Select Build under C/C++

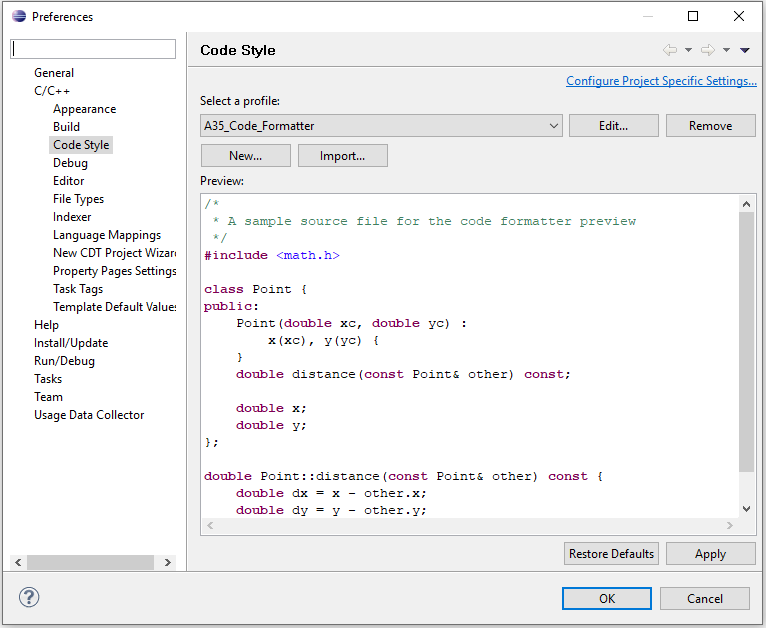click(66, 127)
